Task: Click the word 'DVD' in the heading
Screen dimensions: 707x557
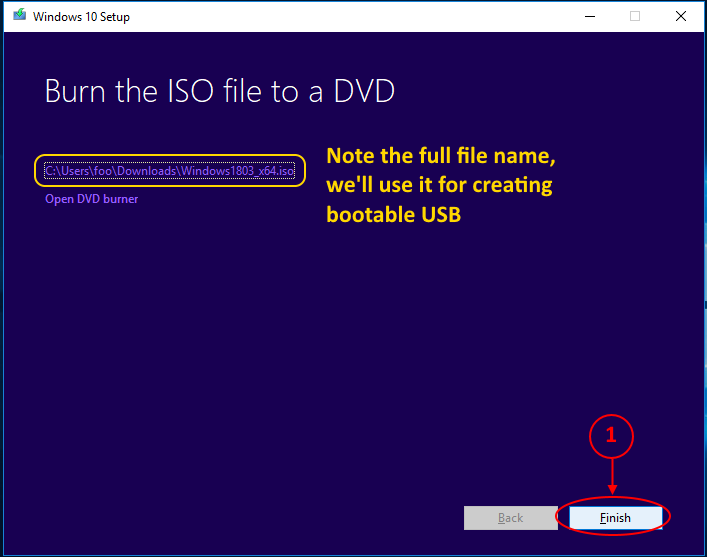Action: pos(364,92)
